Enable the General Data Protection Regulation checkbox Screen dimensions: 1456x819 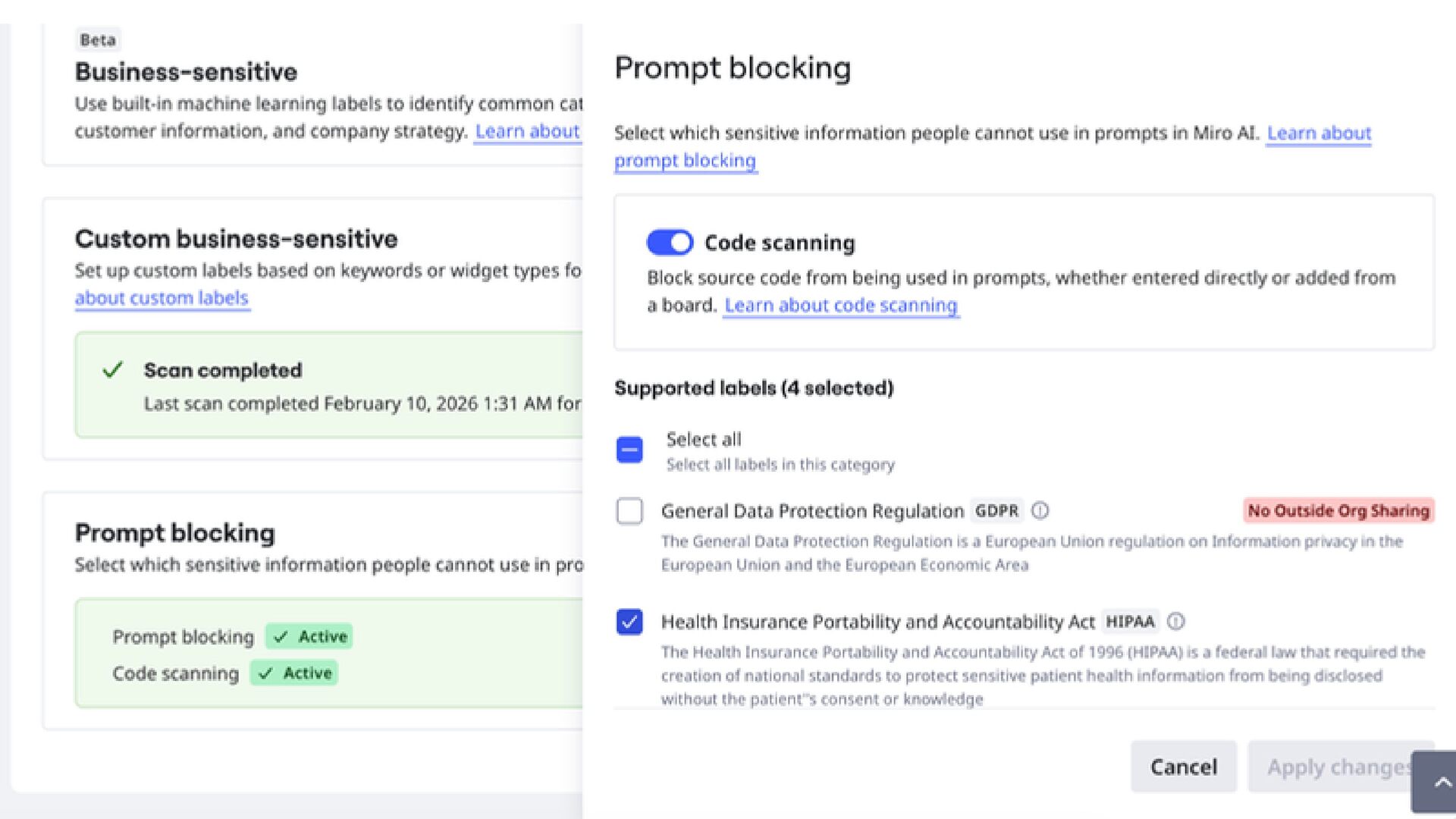(629, 511)
